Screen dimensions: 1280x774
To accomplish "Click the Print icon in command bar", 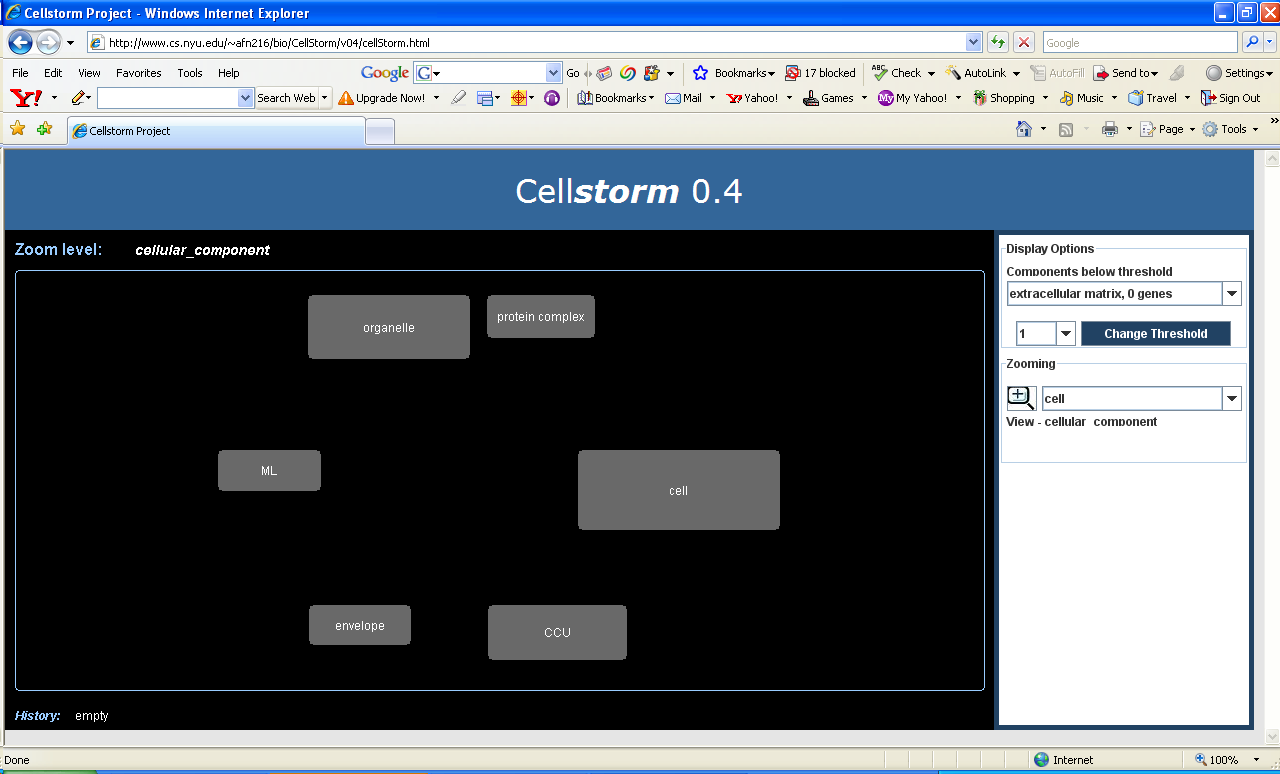I will click(x=1109, y=129).
